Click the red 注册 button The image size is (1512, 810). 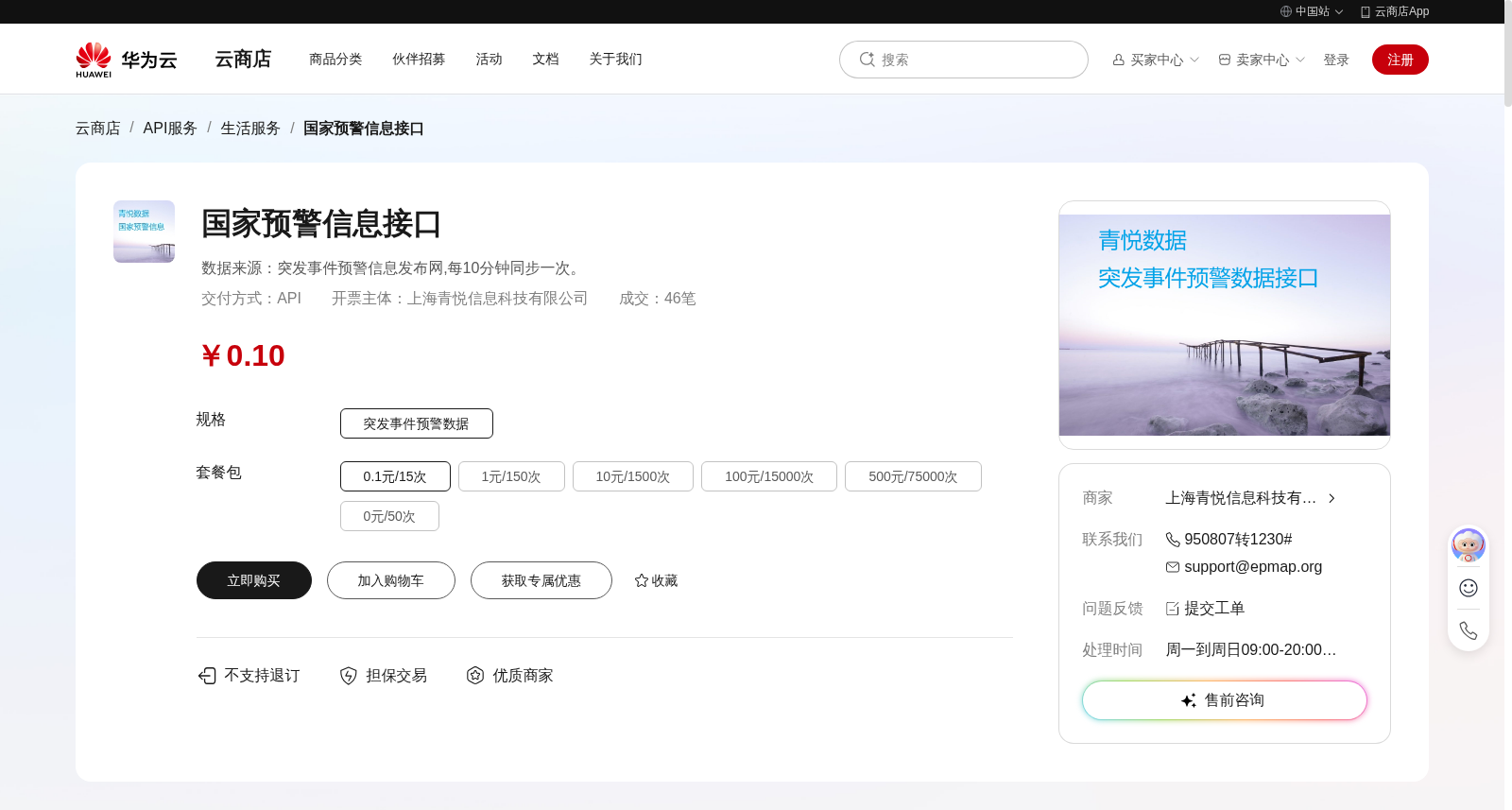[x=1400, y=60]
